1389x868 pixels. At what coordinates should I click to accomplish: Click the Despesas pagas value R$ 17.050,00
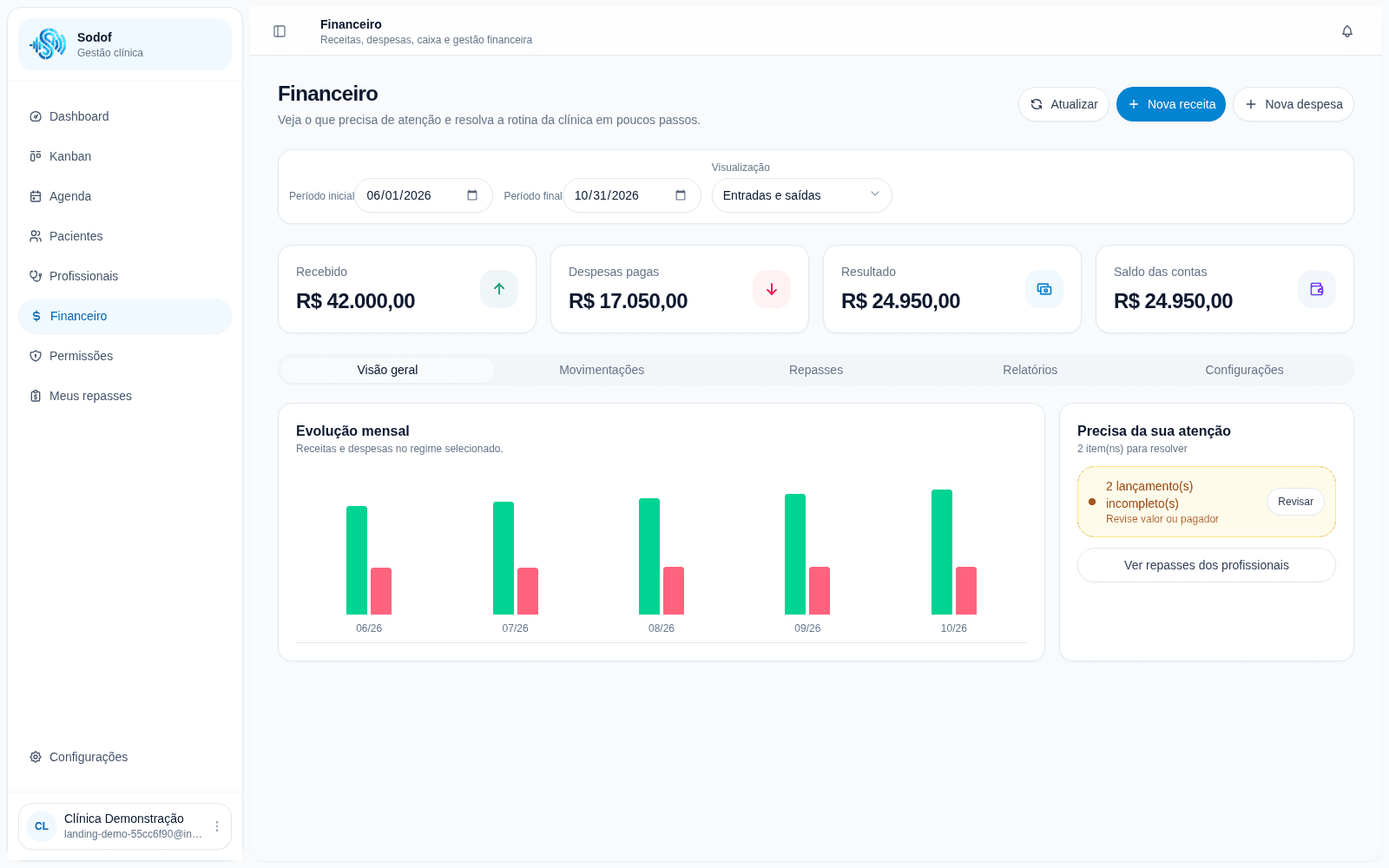coord(629,301)
